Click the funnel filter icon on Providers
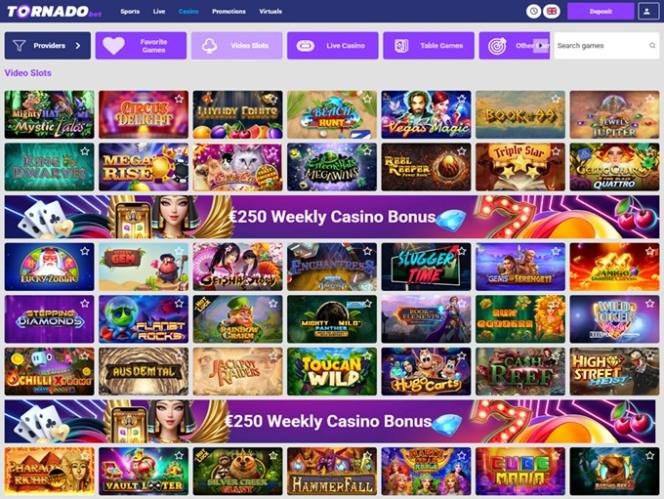664x499 pixels. [19, 45]
